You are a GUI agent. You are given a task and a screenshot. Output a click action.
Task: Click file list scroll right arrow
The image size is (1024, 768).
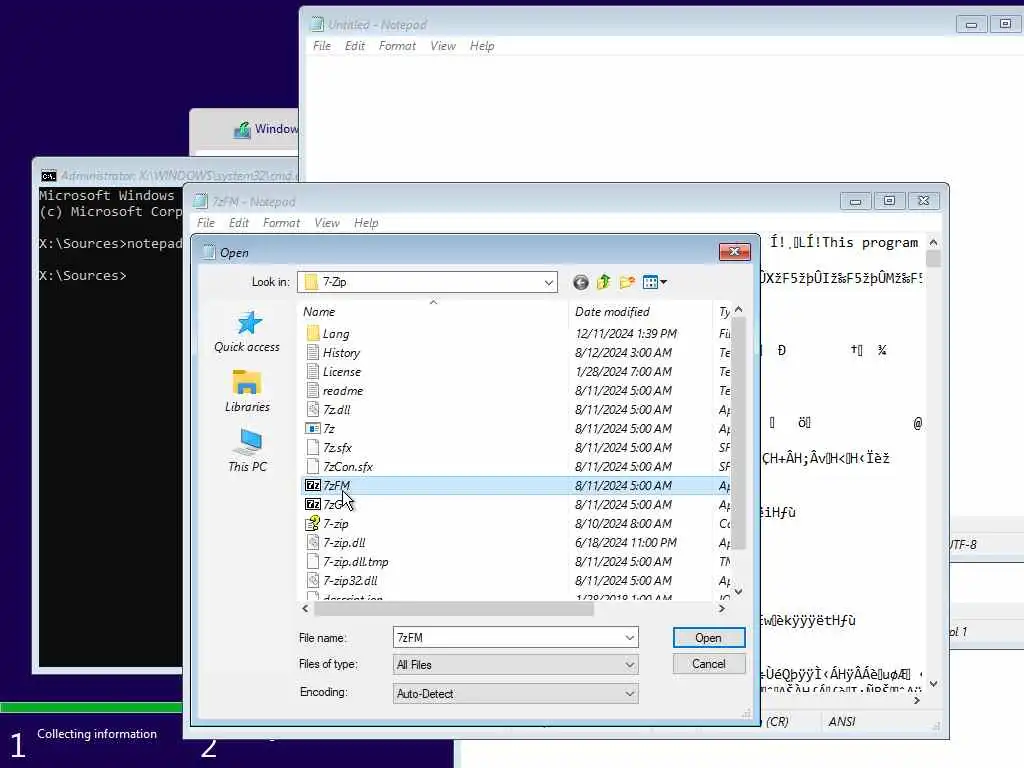pos(722,609)
